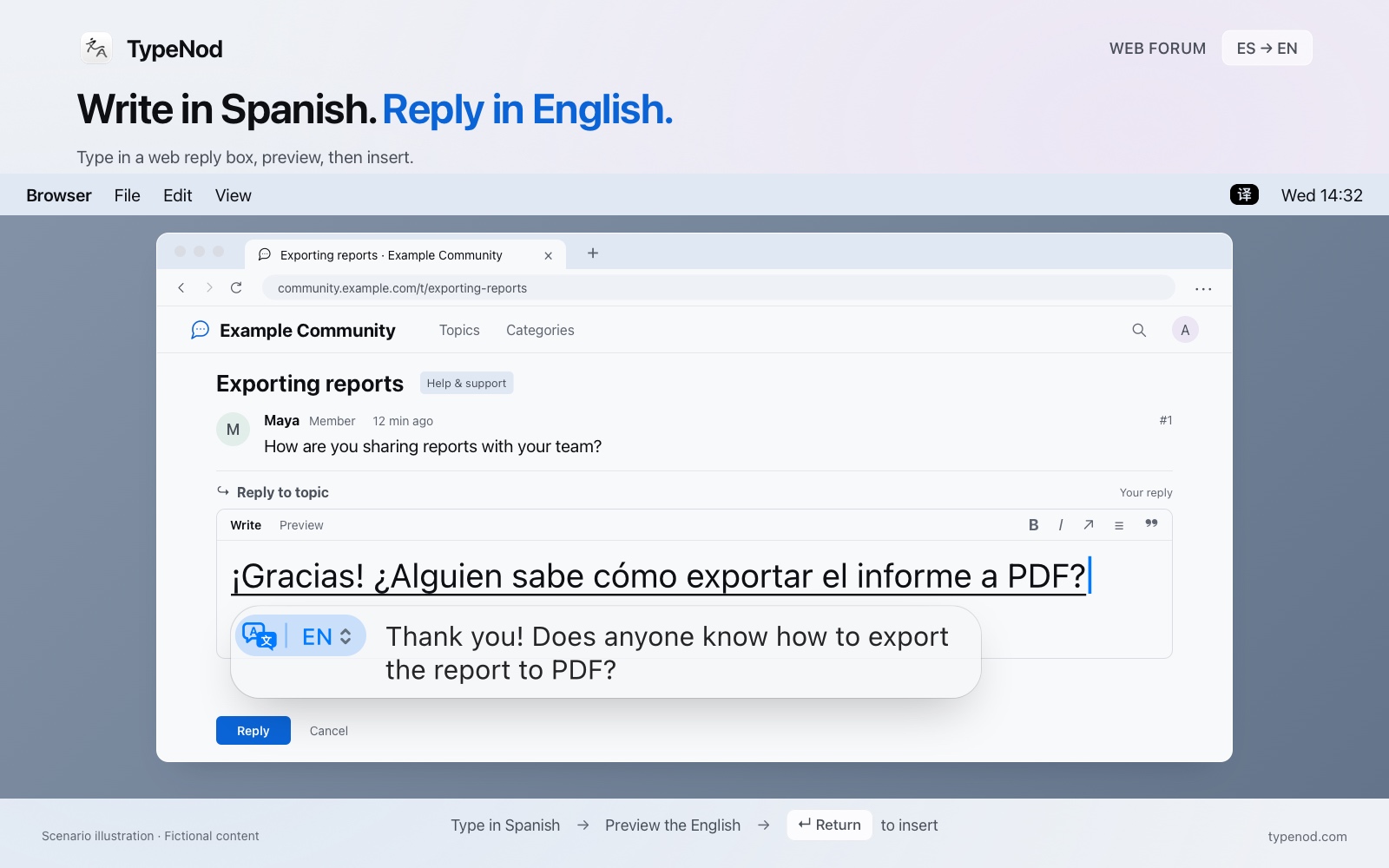Change the EN target language selector
1389x868 pixels.
point(326,636)
